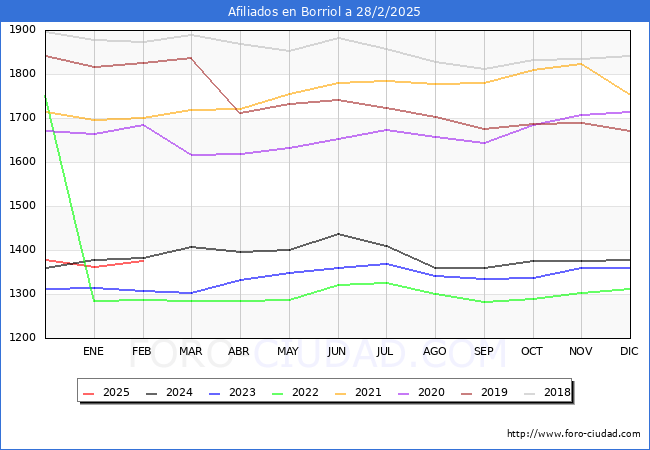The image size is (650, 450).
Task: Select the '2019' legend label
Action: 494,392
